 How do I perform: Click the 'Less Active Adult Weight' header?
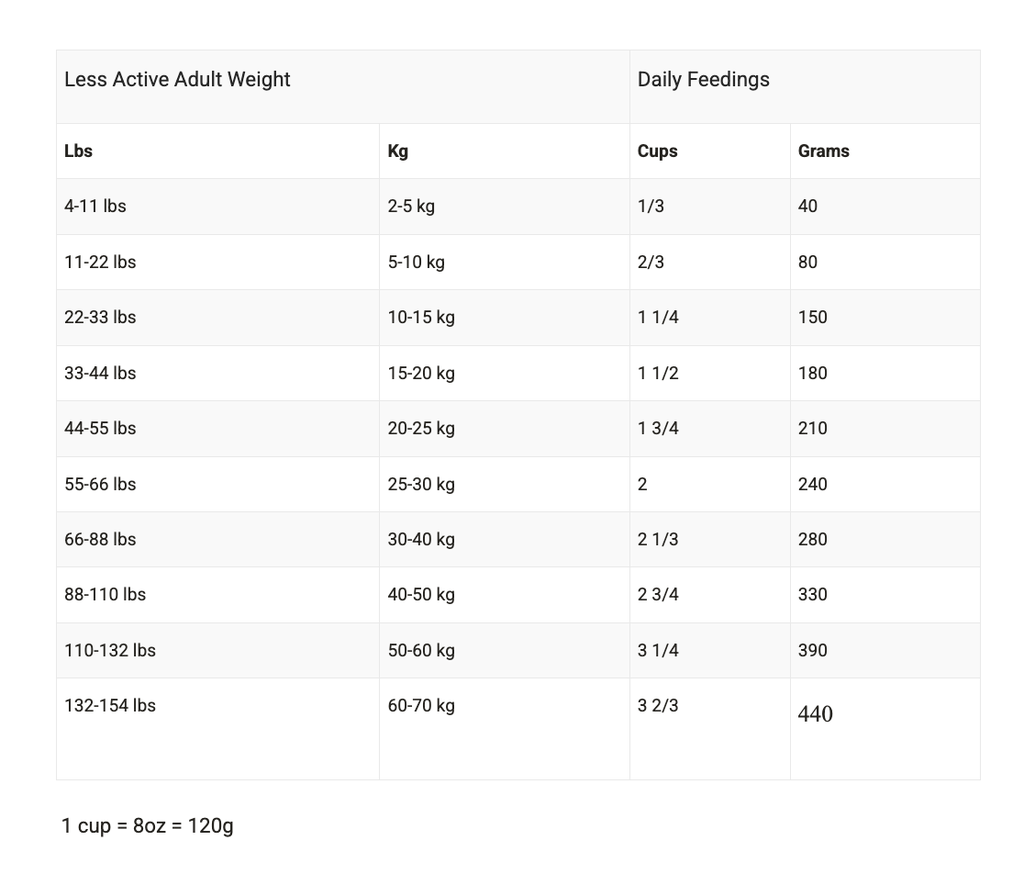(177, 80)
